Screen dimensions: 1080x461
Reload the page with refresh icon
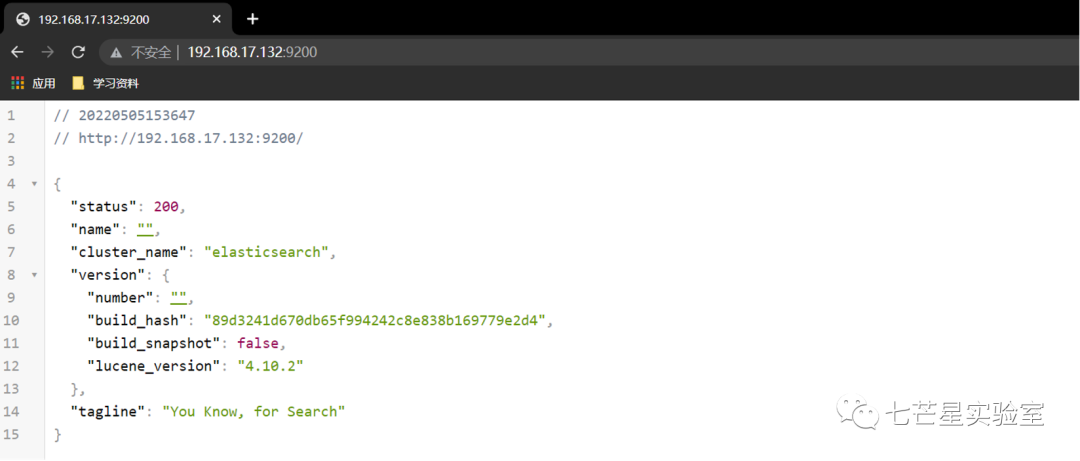point(79,52)
